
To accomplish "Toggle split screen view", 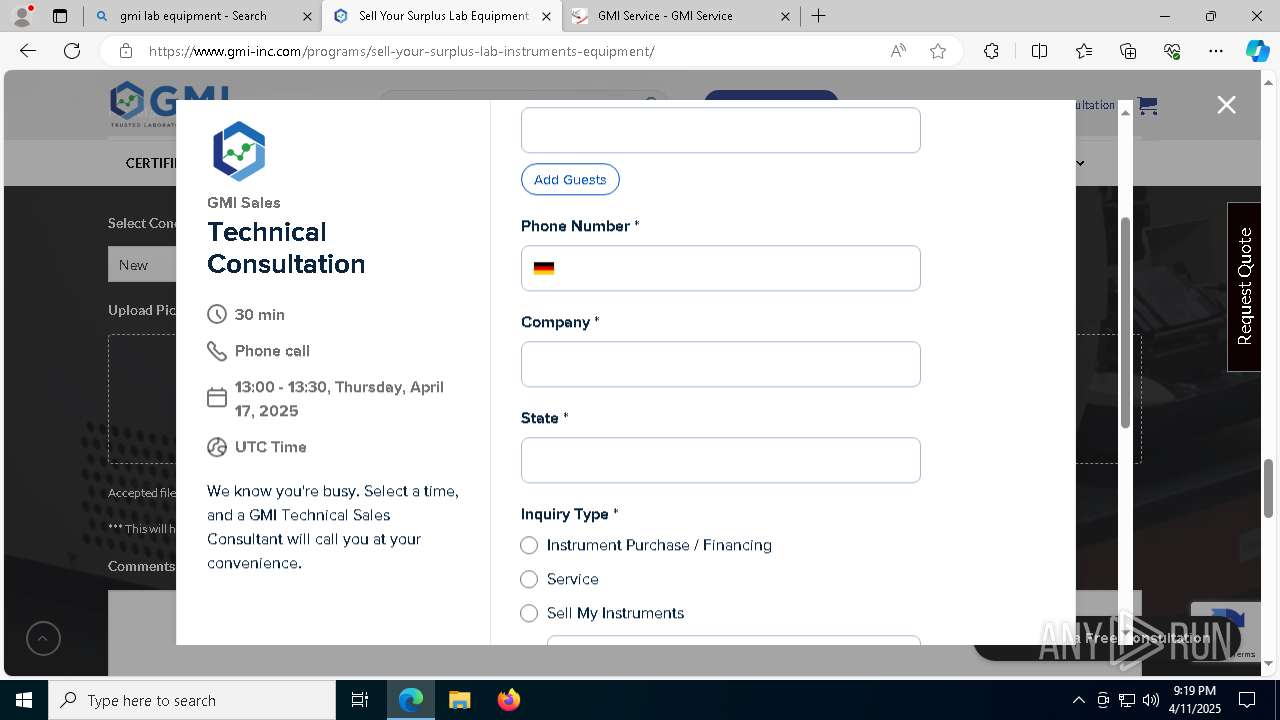I will click(x=1039, y=51).
